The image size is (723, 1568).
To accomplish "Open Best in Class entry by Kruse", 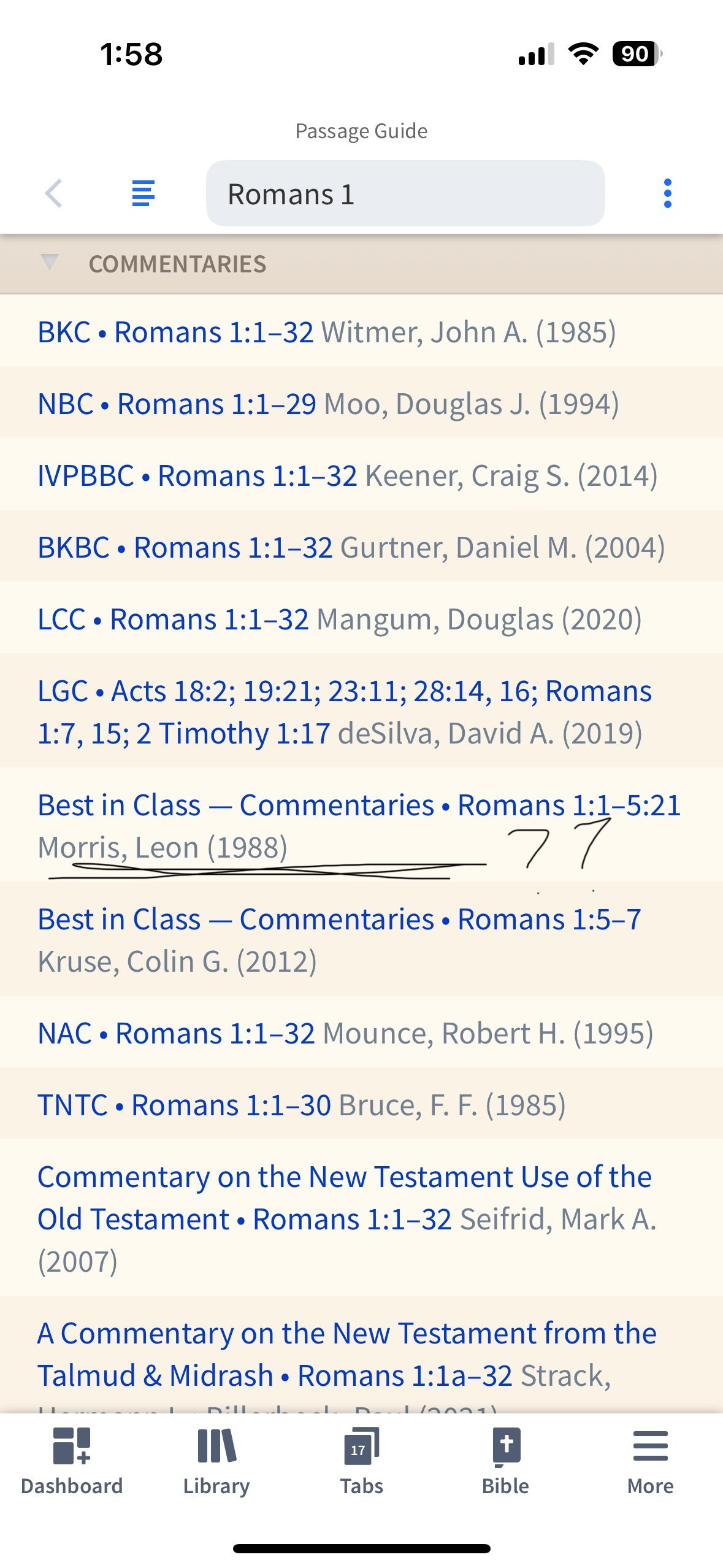I will coord(361,940).
